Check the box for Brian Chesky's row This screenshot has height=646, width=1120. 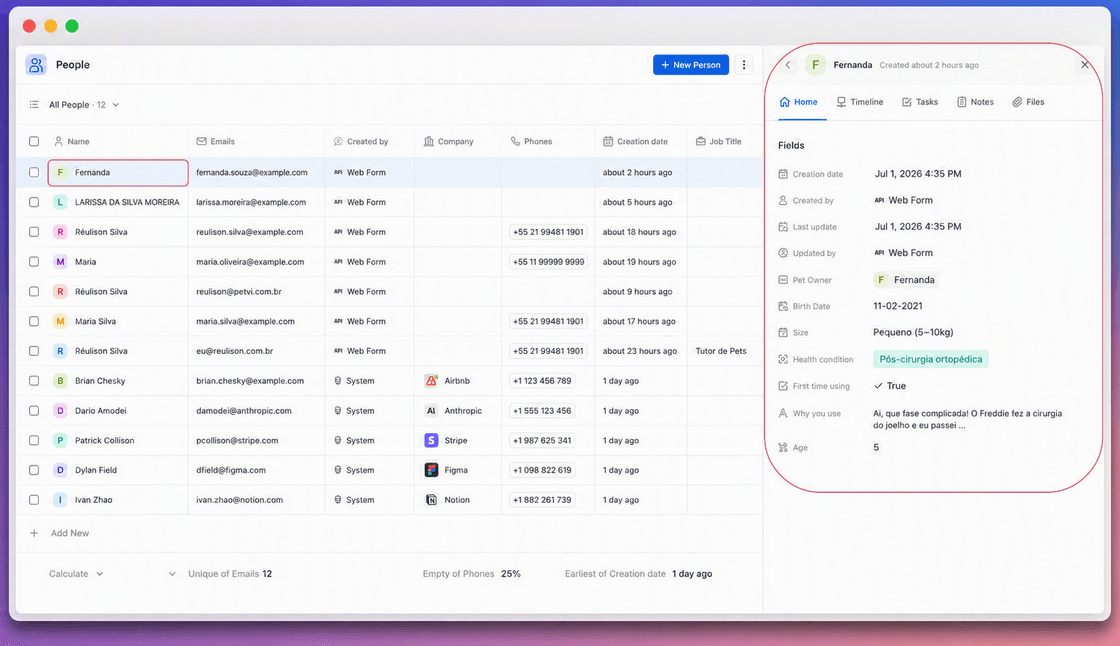[34, 381]
